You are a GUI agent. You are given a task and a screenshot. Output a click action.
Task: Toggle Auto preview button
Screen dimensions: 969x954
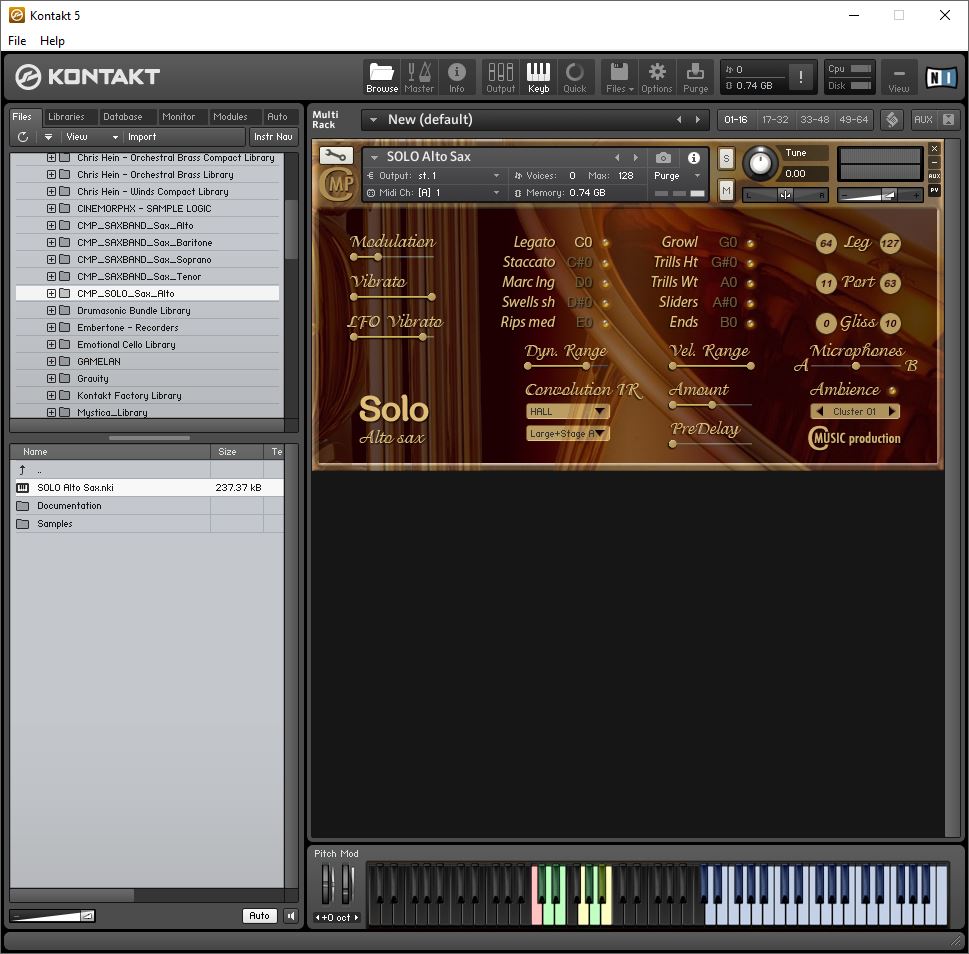[x=260, y=916]
